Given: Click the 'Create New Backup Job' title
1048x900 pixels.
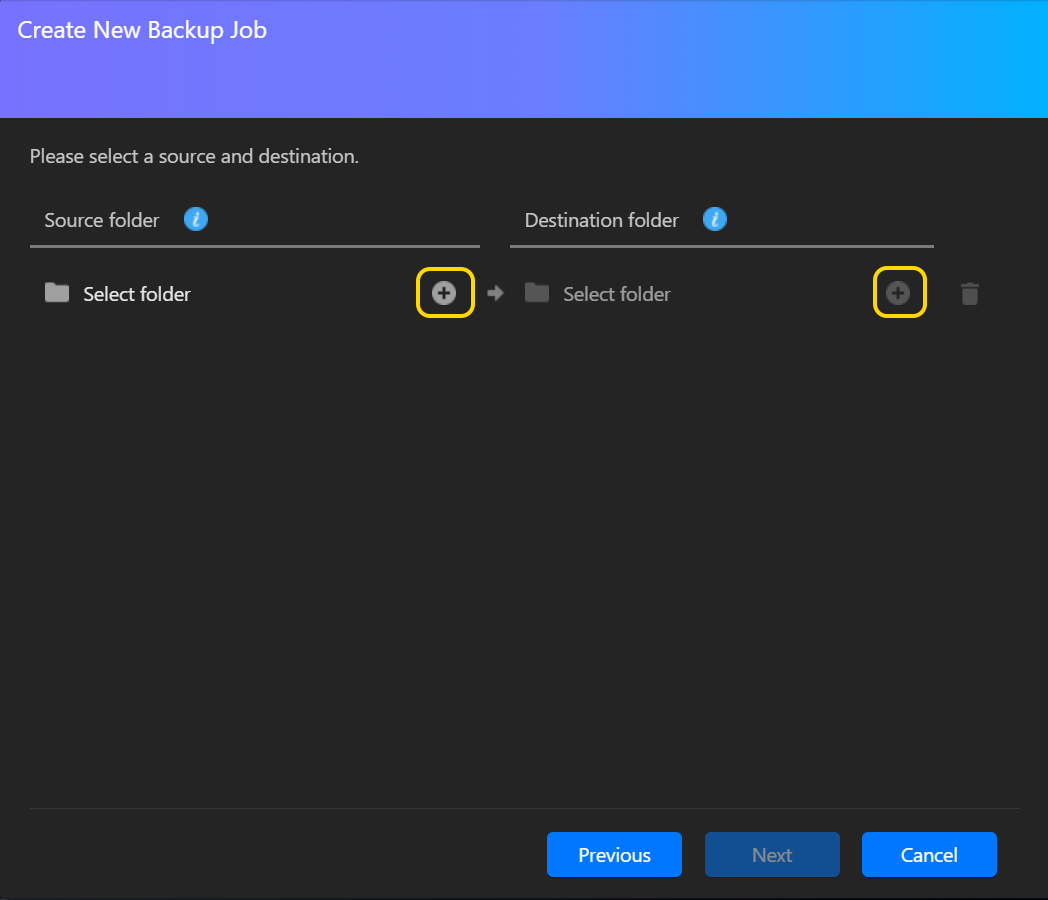Looking at the screenshot, I should coord(142,30).
